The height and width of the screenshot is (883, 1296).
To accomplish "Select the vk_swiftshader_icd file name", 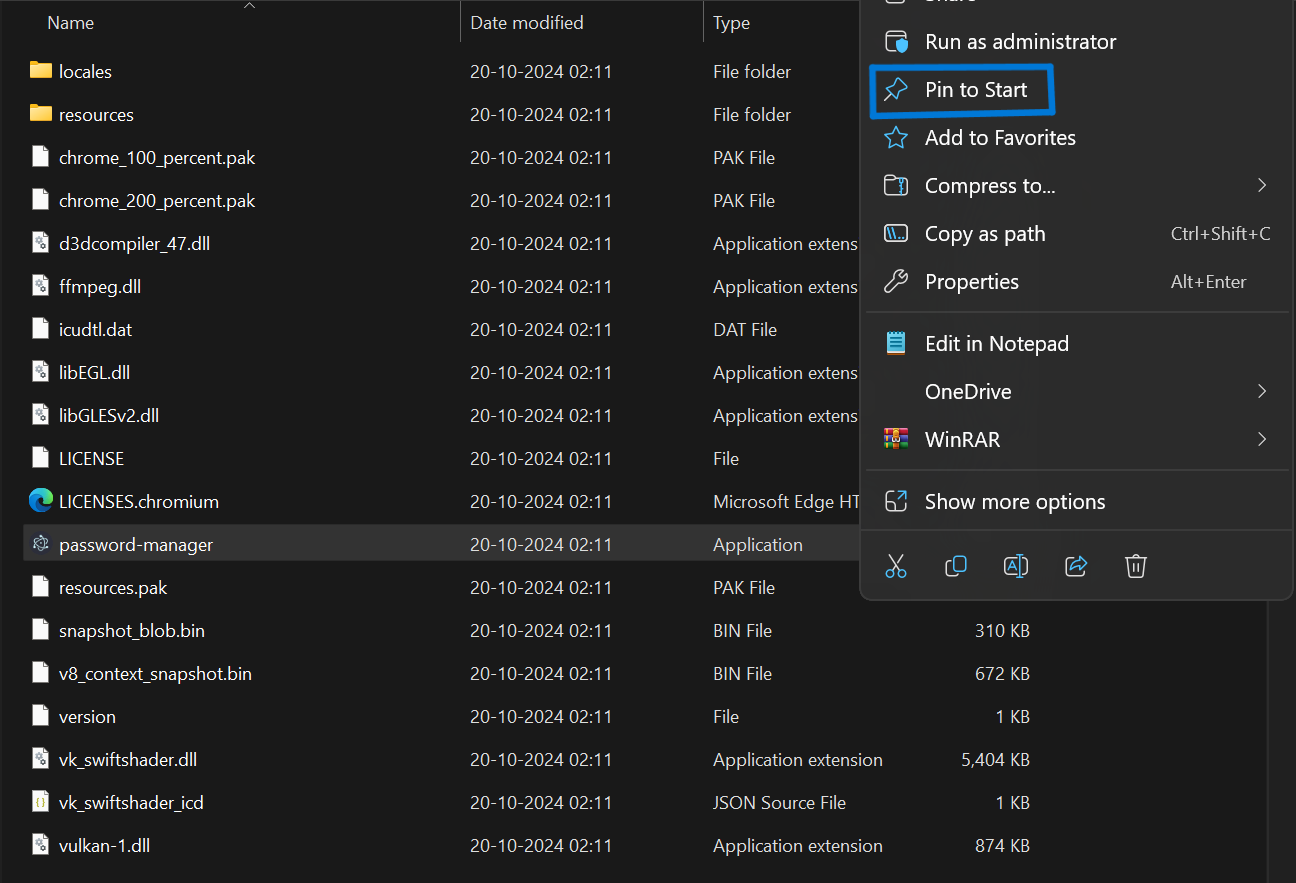I will click(131, 803).
